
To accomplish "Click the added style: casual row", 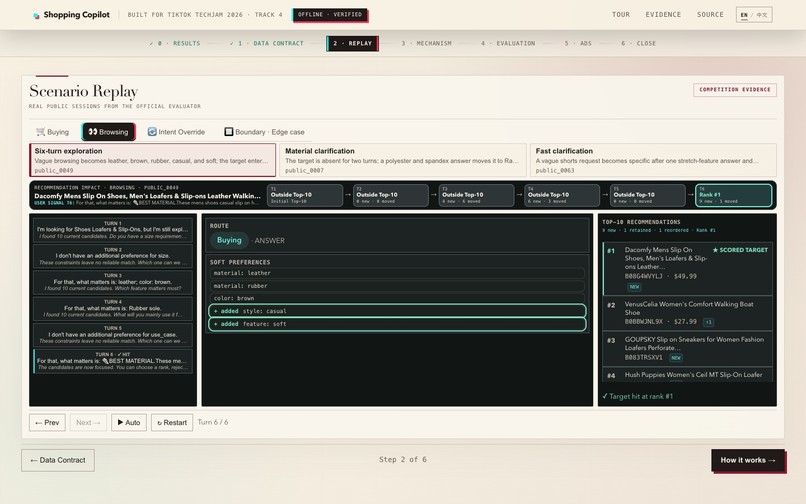I will 397,311.
